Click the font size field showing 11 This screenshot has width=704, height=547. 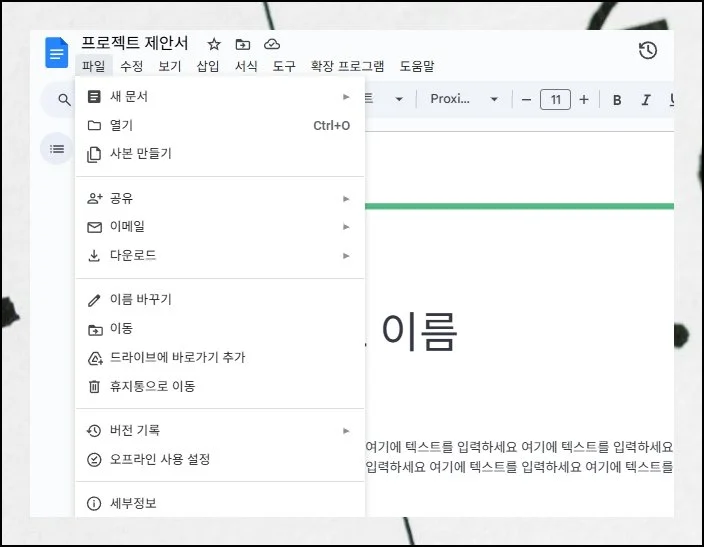tap(555, 99)
